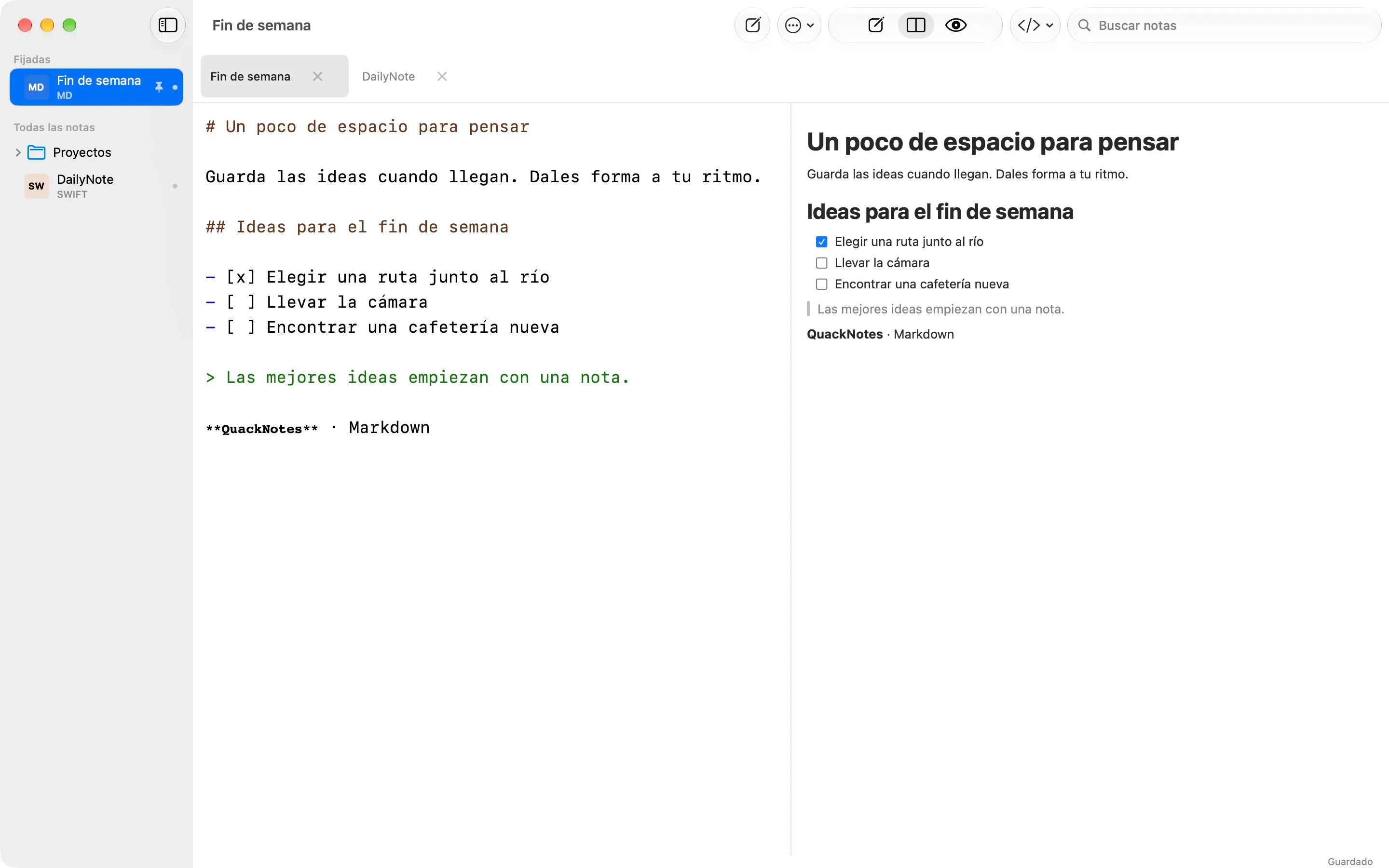This screenshot has width=1389, height=868.
Task: Click the SW badge of DailyNote
Action: click(x=36, y=186)
